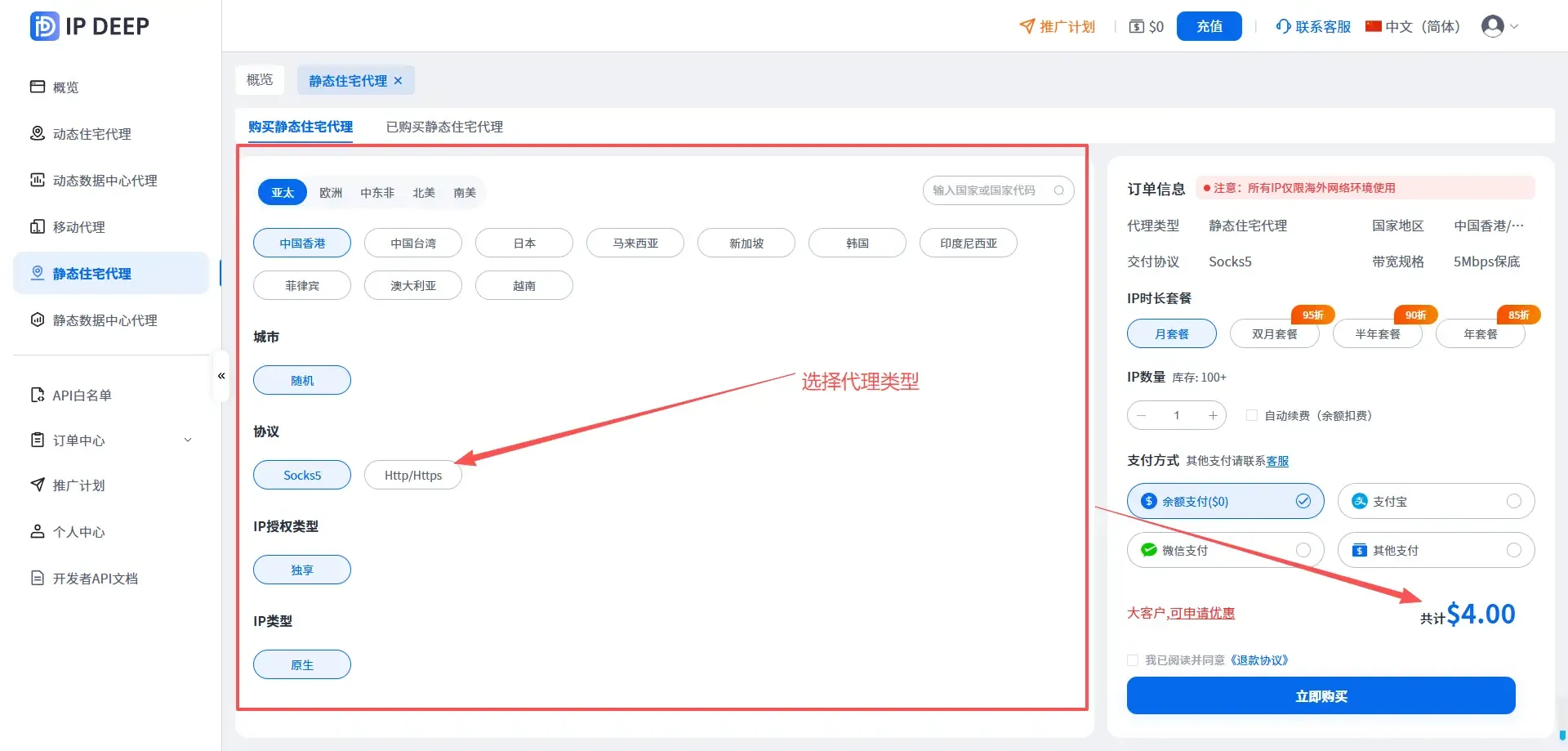Open the API白名单 sidebar icon
1568x751 pixels.
click(38, 395)
